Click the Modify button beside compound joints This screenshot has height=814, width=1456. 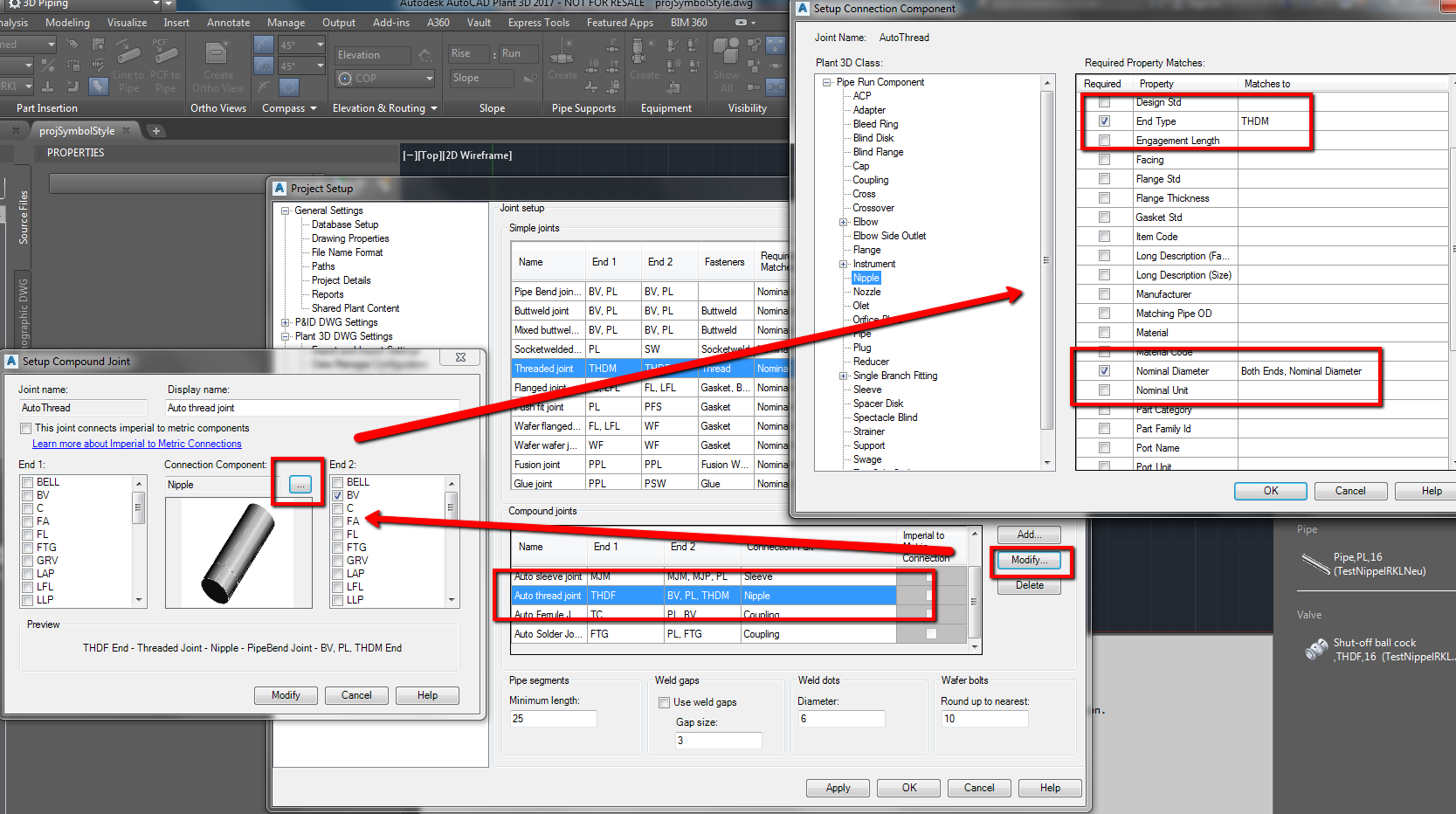(1028, 560)
